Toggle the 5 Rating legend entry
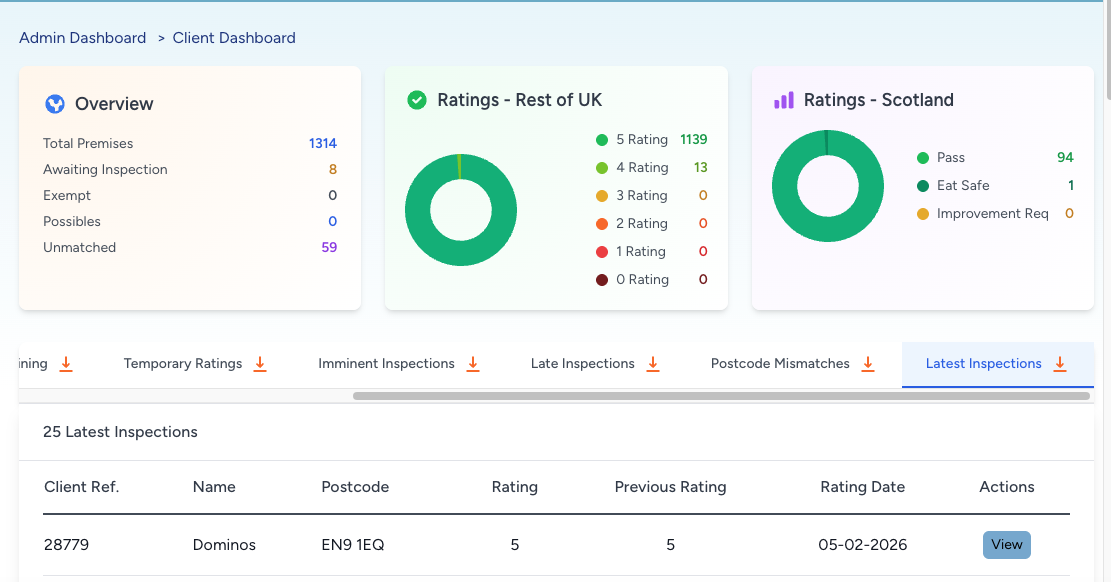The width and height of the screenshot is (1111, 582). click(x=641, y=140)
